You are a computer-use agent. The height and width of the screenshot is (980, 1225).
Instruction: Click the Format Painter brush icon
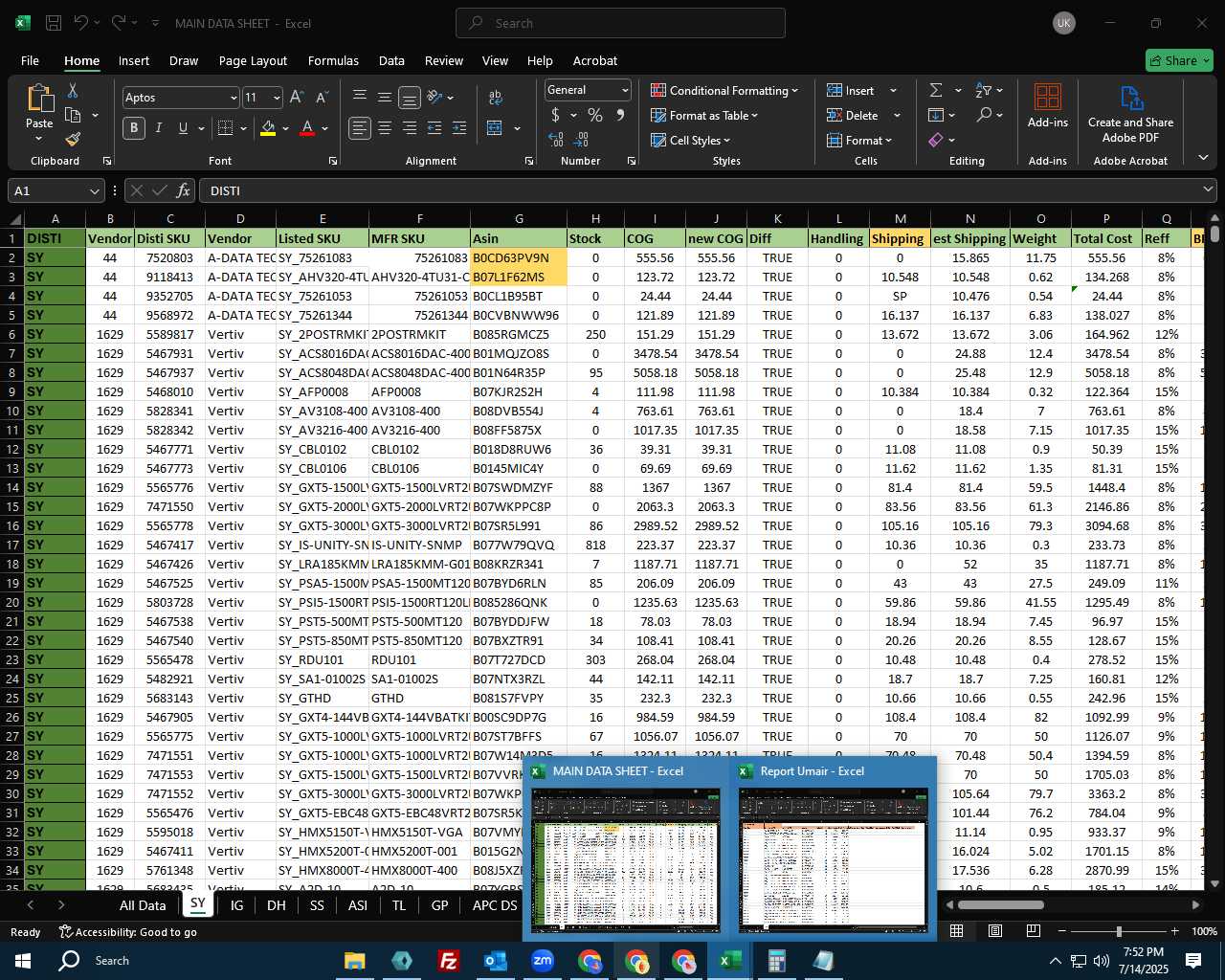click(x=73, y=140)
